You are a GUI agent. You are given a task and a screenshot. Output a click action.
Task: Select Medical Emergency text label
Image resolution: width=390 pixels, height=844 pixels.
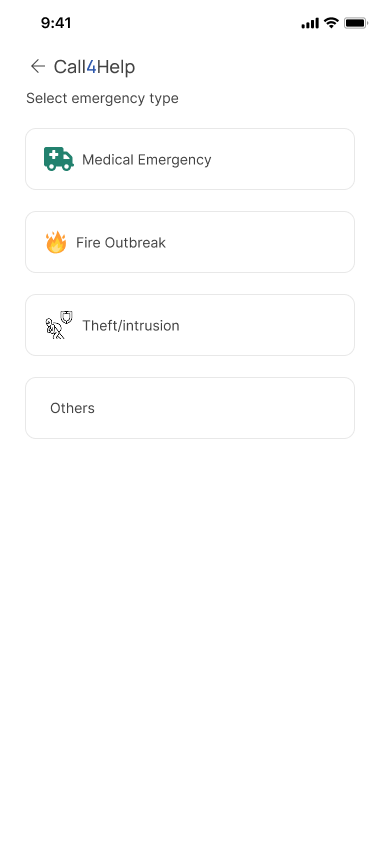pos(146,159)
